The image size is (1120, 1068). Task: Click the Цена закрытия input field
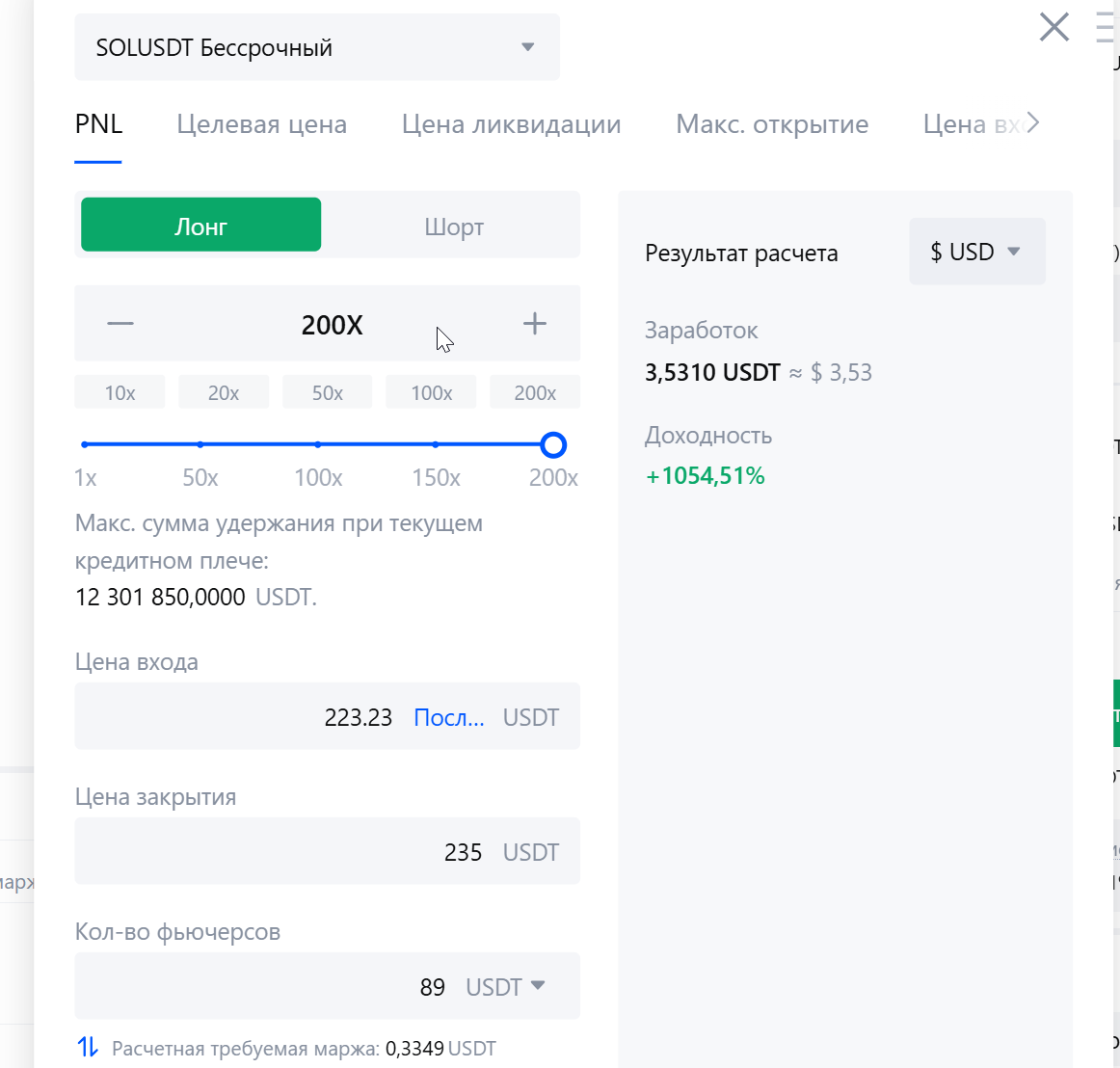coord(289,852)
